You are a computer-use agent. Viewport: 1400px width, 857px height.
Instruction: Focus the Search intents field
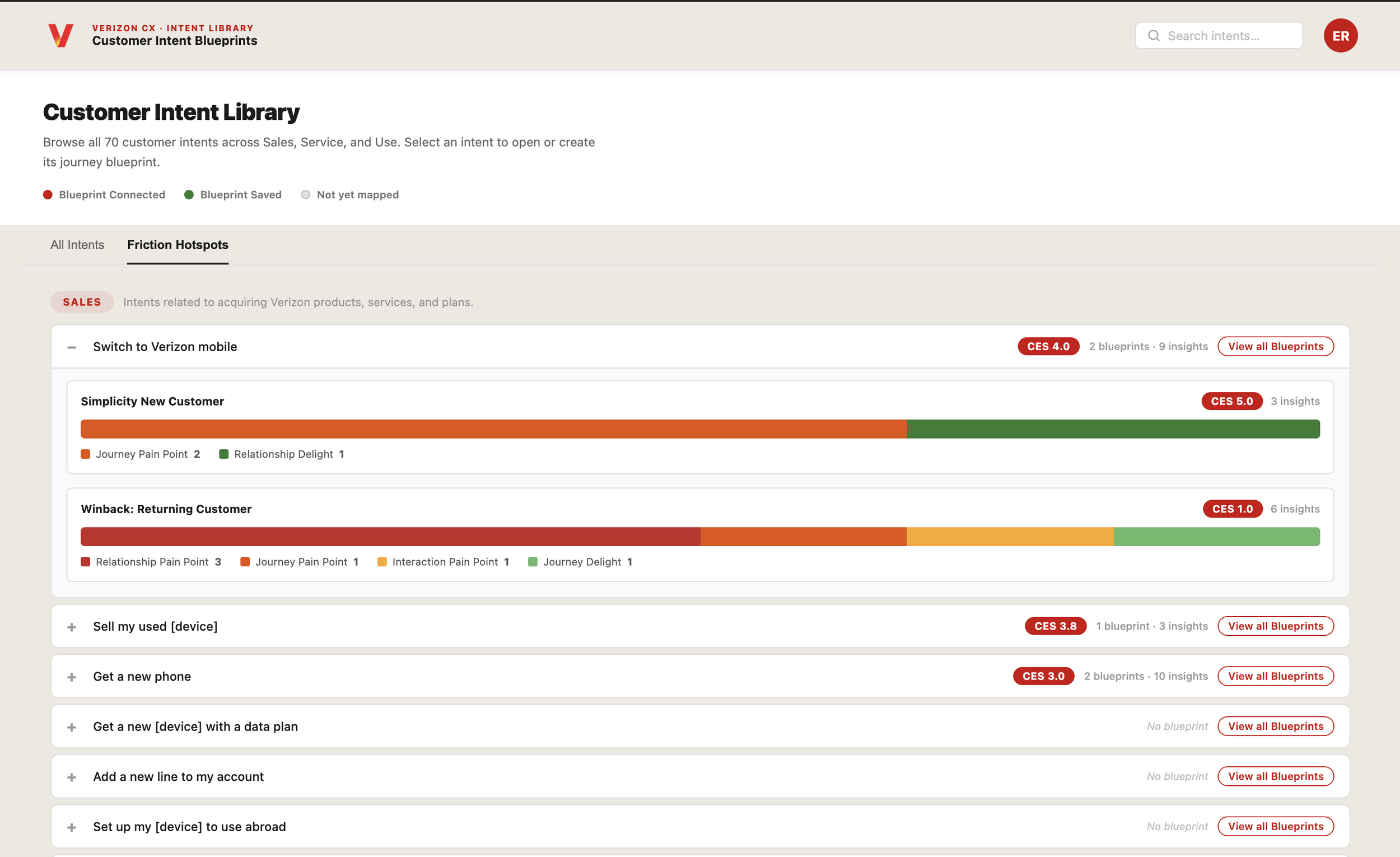tap(1218, 36)
